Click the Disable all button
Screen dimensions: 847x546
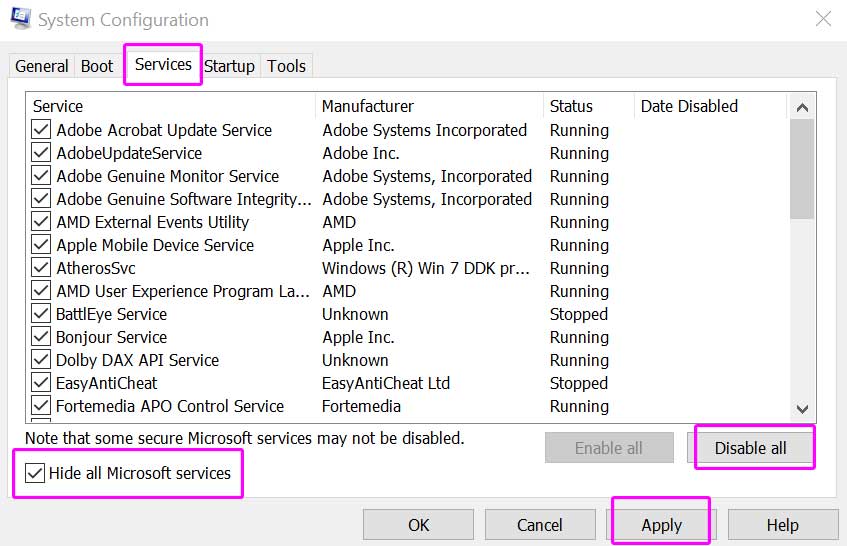[750, 448]
